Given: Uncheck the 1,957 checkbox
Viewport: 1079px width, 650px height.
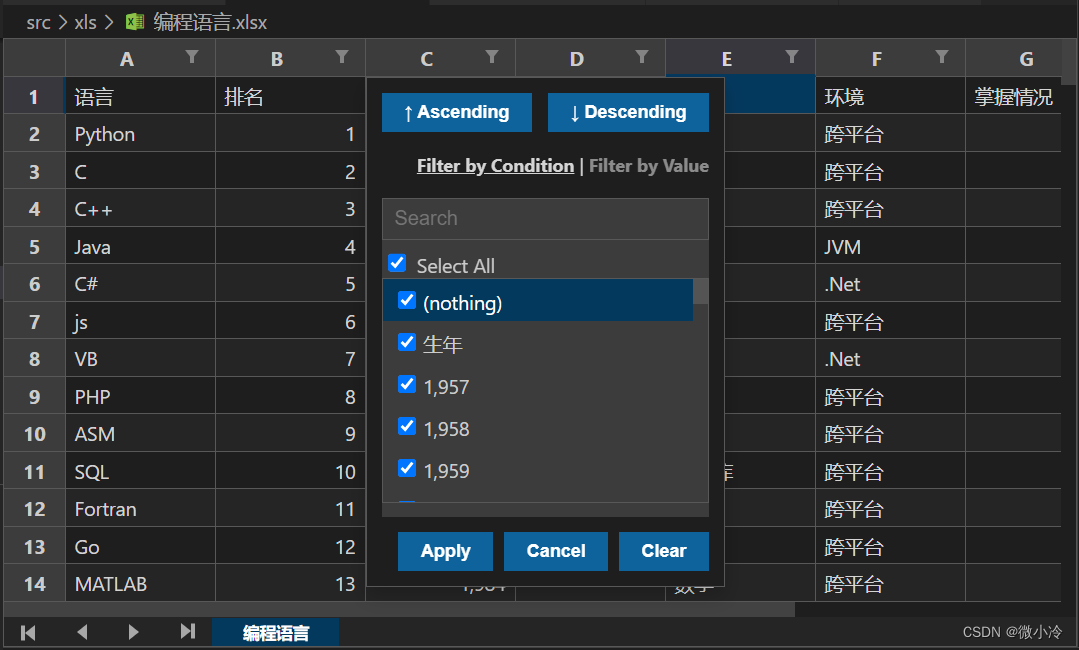Looking at the screenshot, I should (407, 384).
